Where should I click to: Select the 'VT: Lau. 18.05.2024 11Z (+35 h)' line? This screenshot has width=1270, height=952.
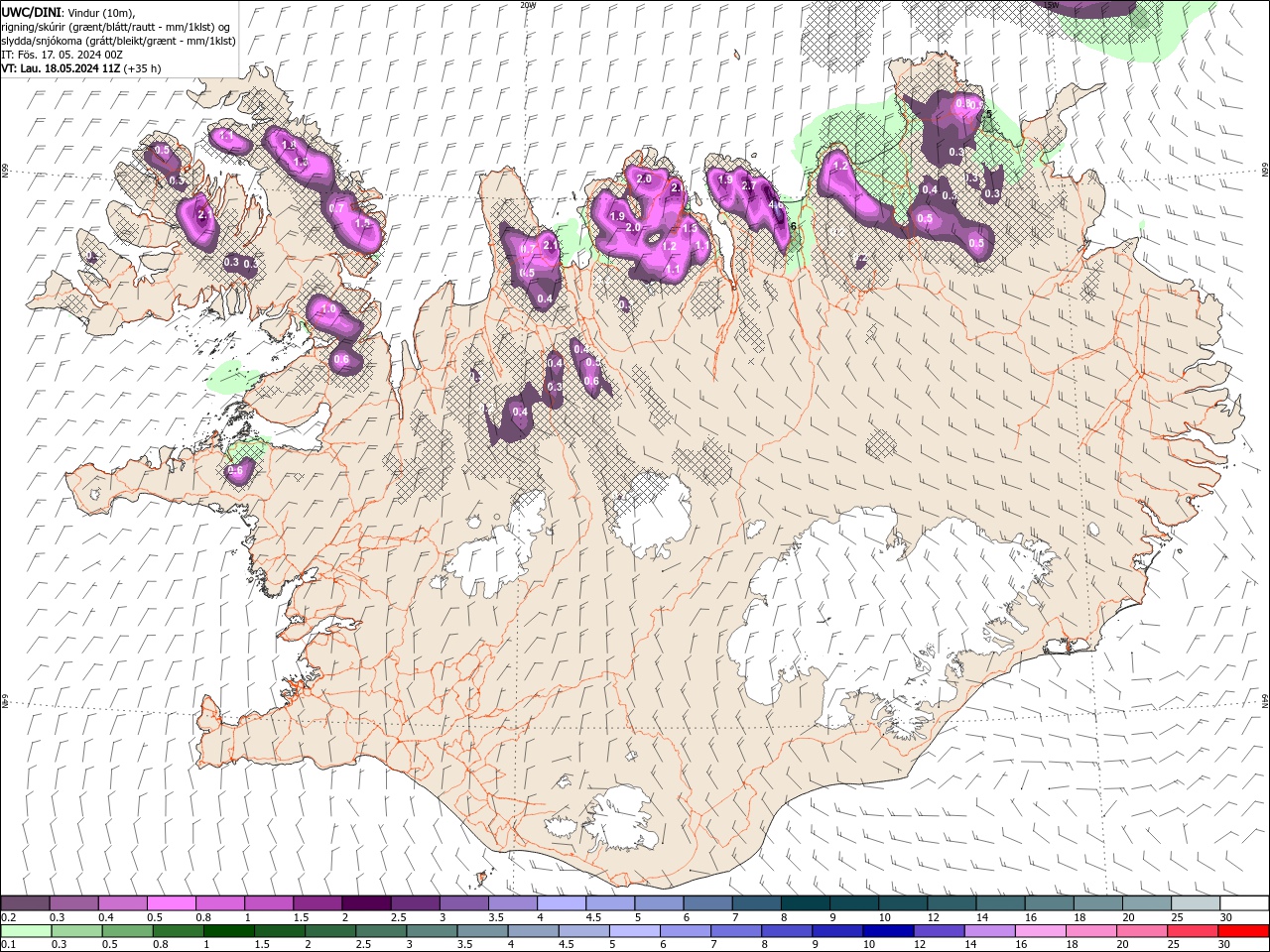[81, 68]
